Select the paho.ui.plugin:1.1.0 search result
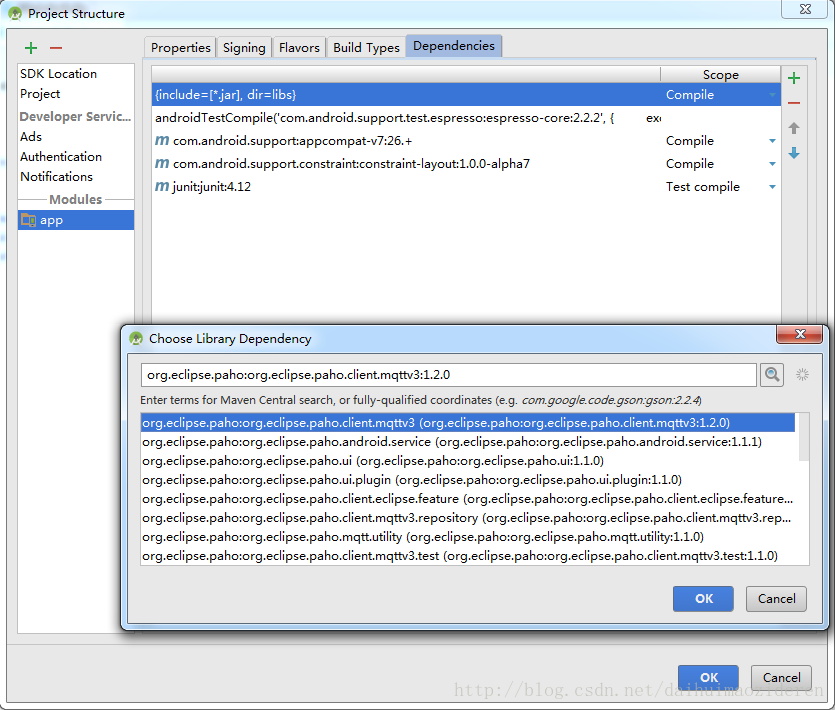The height and width of the screenshot is (710, 835). click(468, 480)
